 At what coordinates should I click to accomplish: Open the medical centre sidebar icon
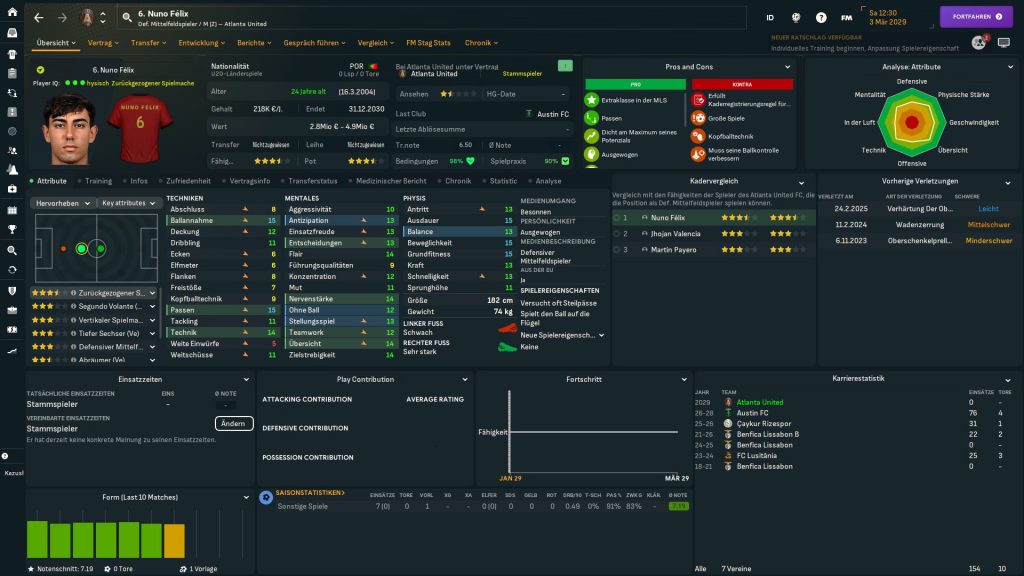12,189
